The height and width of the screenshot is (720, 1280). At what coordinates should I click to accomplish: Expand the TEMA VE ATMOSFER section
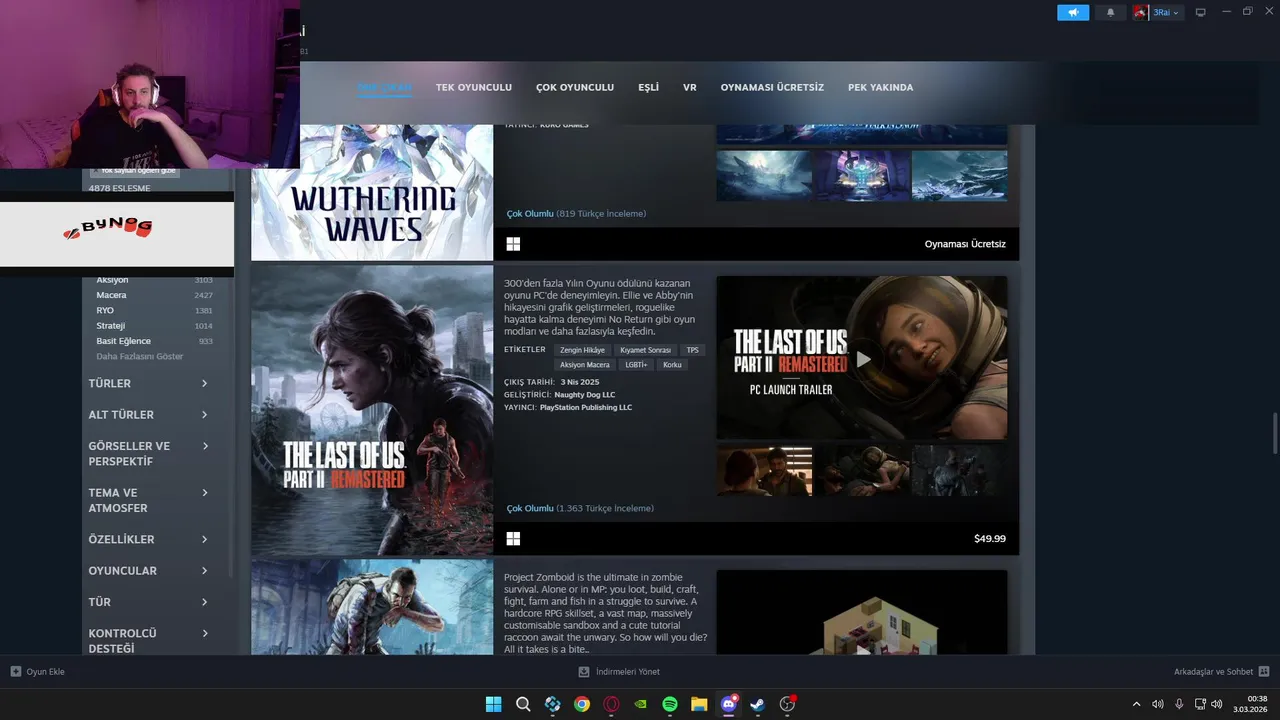coord(148,500)
